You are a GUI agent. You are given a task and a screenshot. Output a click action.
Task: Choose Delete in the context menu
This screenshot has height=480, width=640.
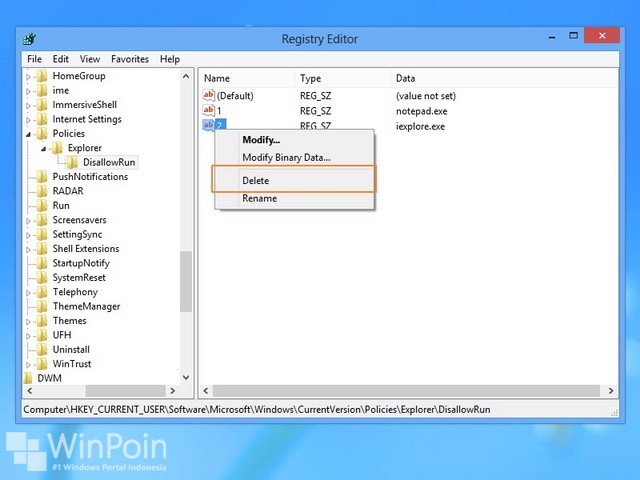click(294, 180)
